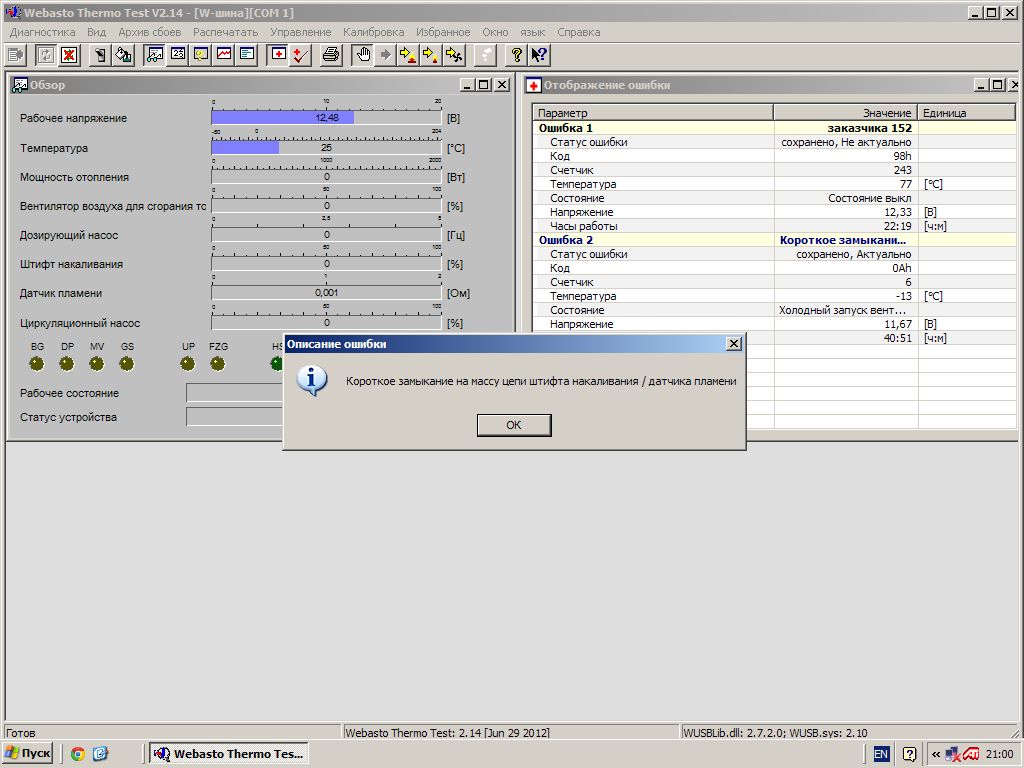
Task: Click the FZG indicator lamp
Action: [x=217, y=364]
